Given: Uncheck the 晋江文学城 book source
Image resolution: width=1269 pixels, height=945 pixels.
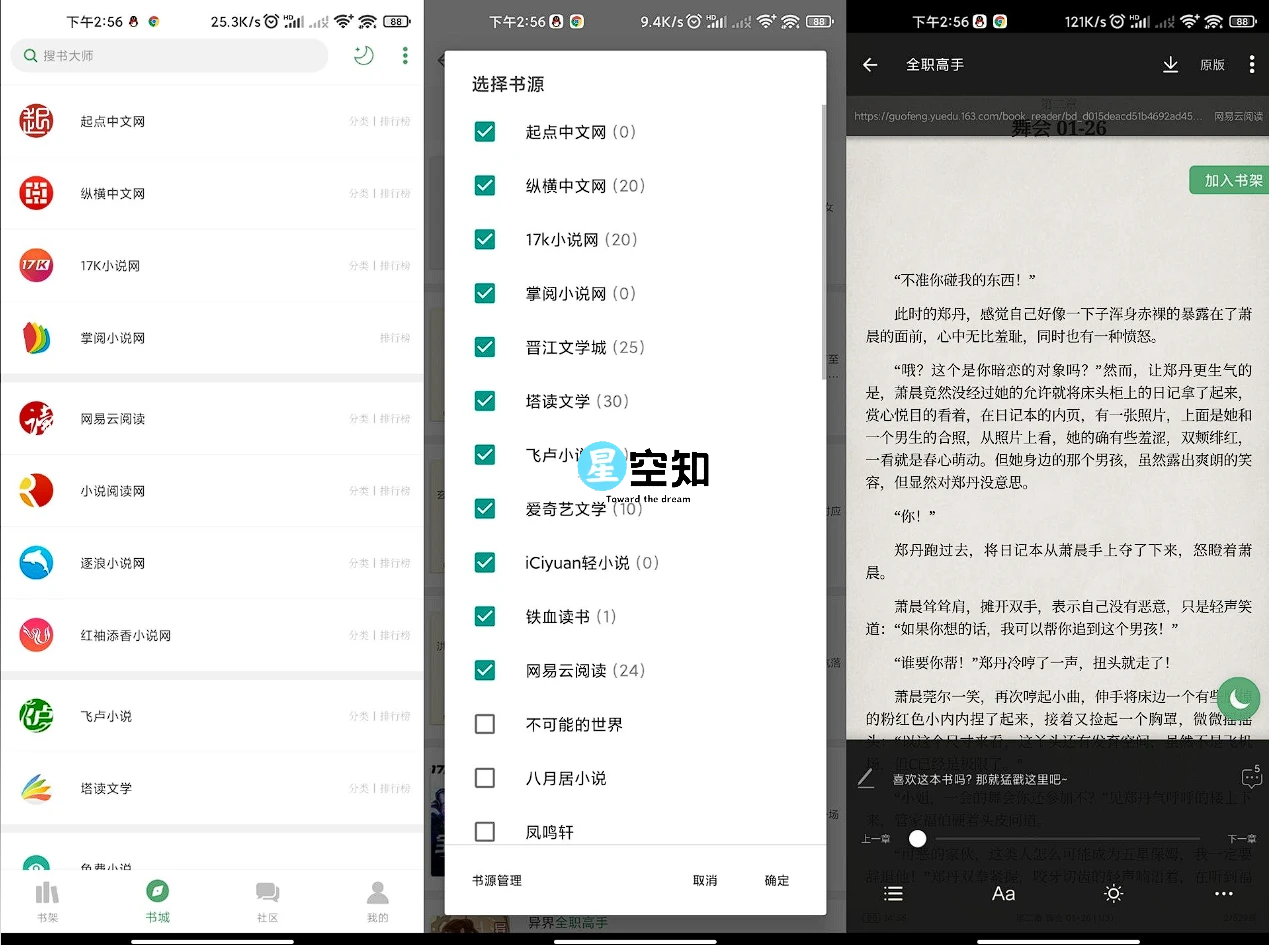Looking at the screenshot, I should pos(485,347).
